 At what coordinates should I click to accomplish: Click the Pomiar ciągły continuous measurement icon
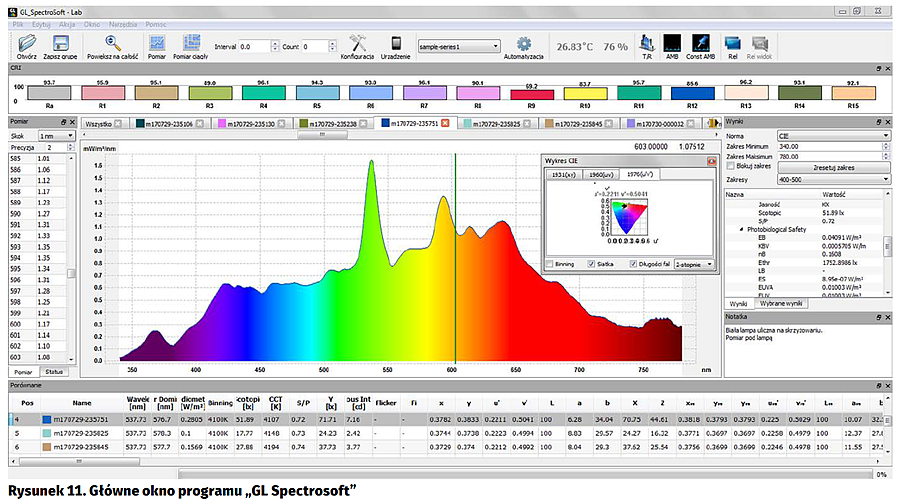coord(190,43)
